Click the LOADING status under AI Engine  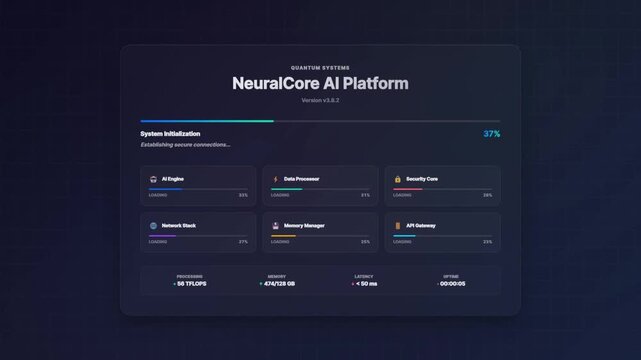tap(158, 195)
